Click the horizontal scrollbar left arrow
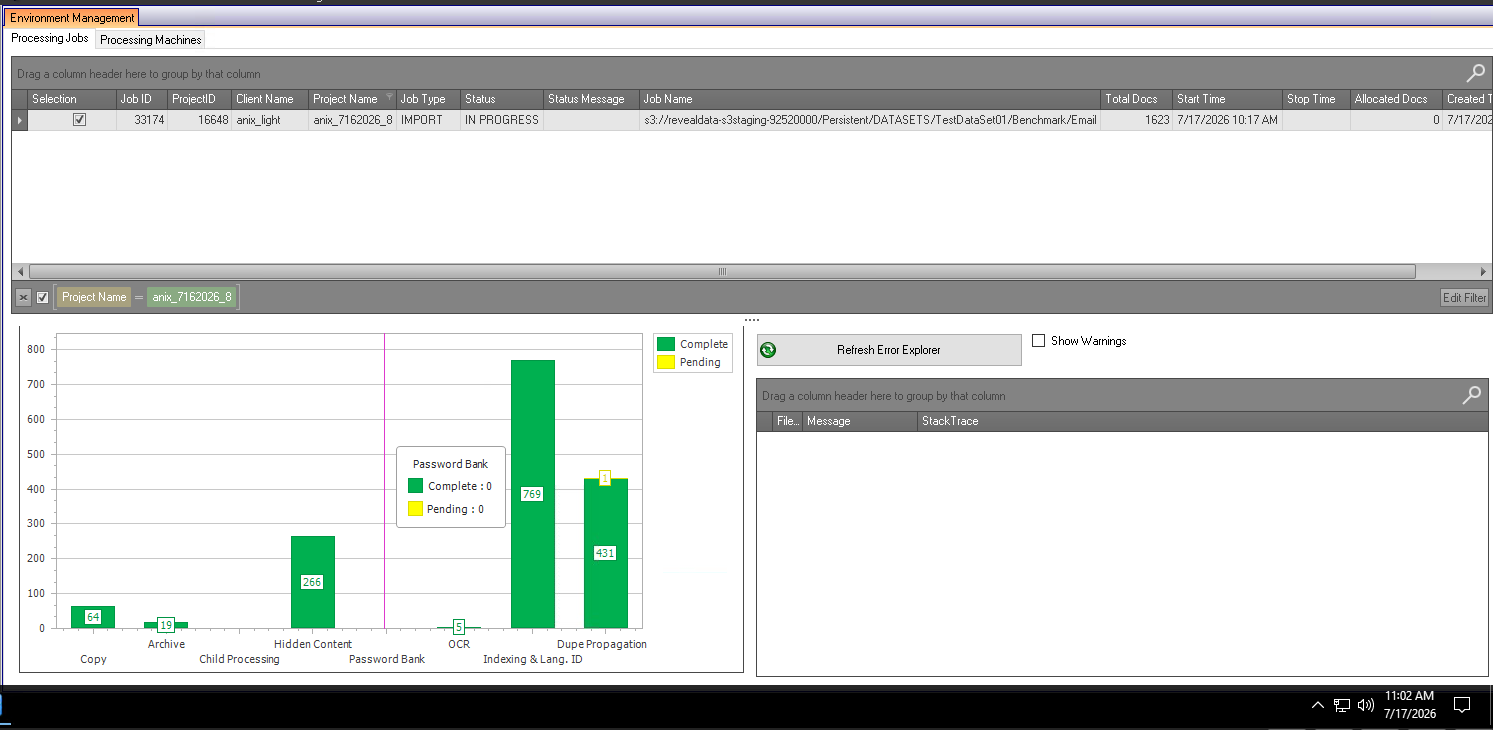The height and width of the screenshot is (730, 1493). [x=20, y=271]
